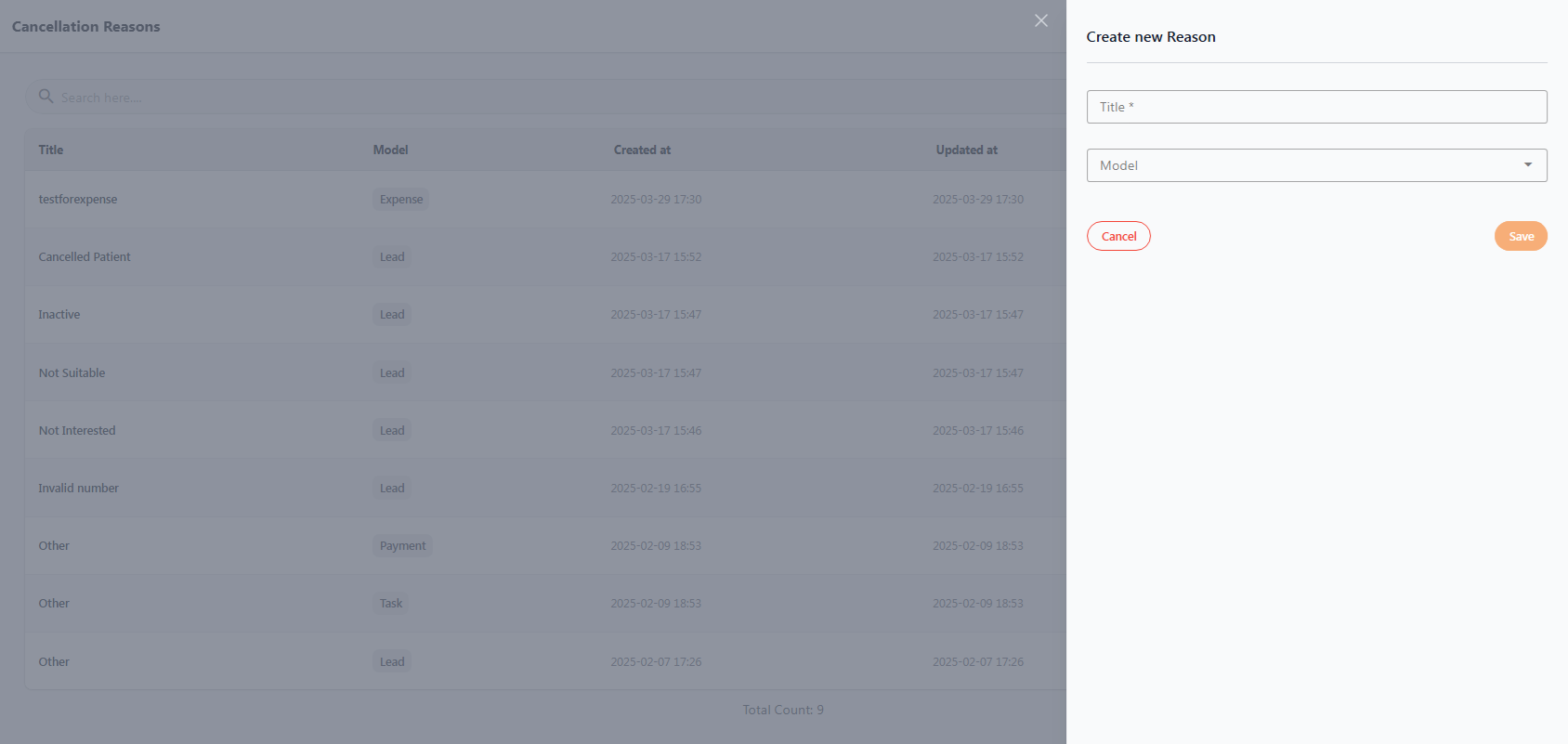Select the Other reason with Payment model
Screen dimensions: 1568x744
tap(54, 545)
